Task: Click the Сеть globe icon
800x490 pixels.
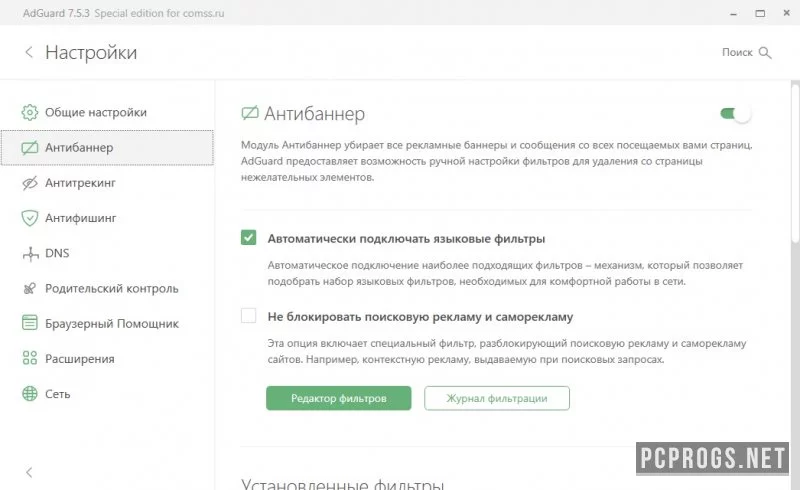Action: pyautogui.click(x=30, y=394)
